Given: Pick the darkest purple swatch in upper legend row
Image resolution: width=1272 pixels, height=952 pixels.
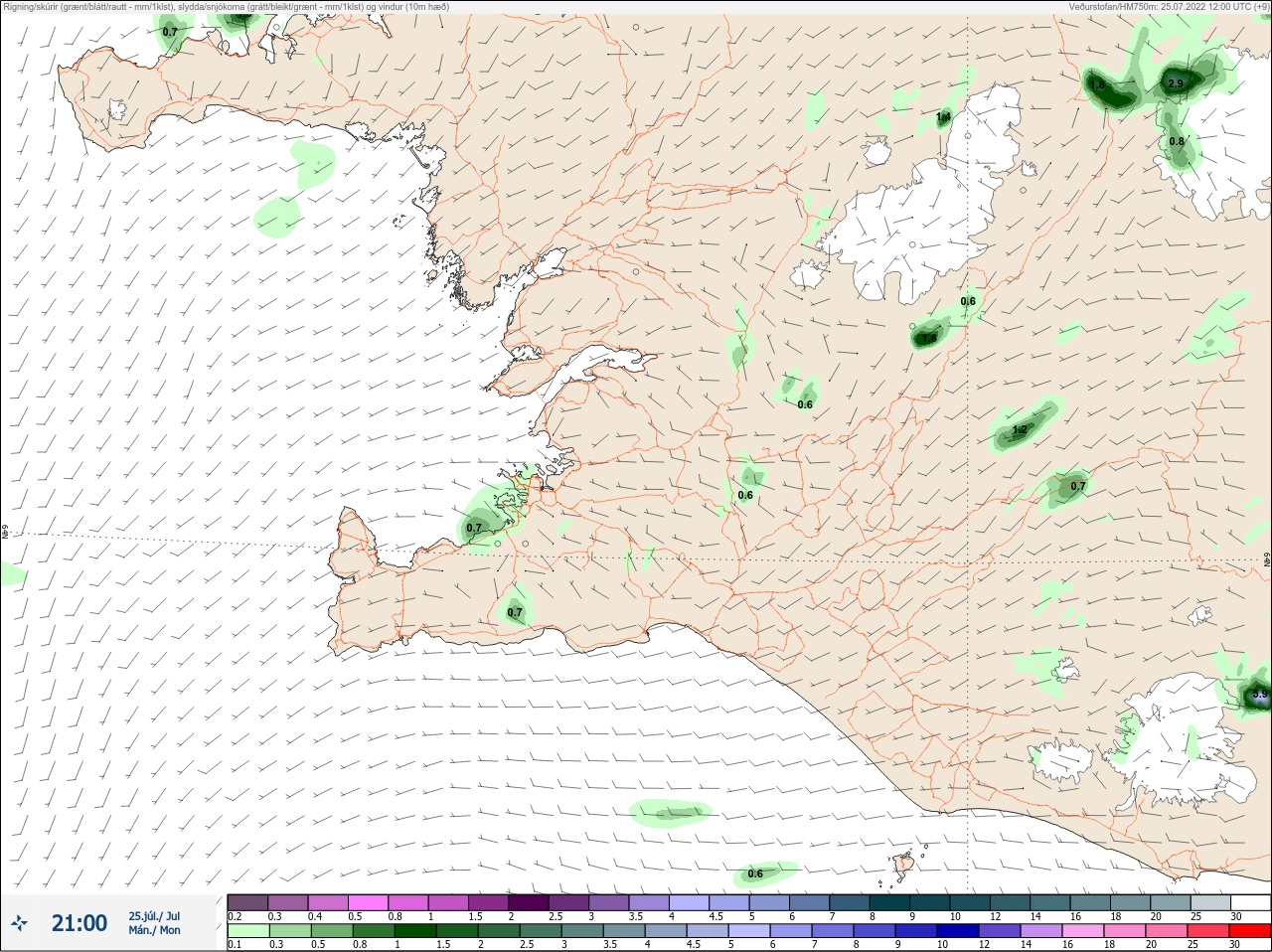Looking at the screenshot, I should 529,902.
